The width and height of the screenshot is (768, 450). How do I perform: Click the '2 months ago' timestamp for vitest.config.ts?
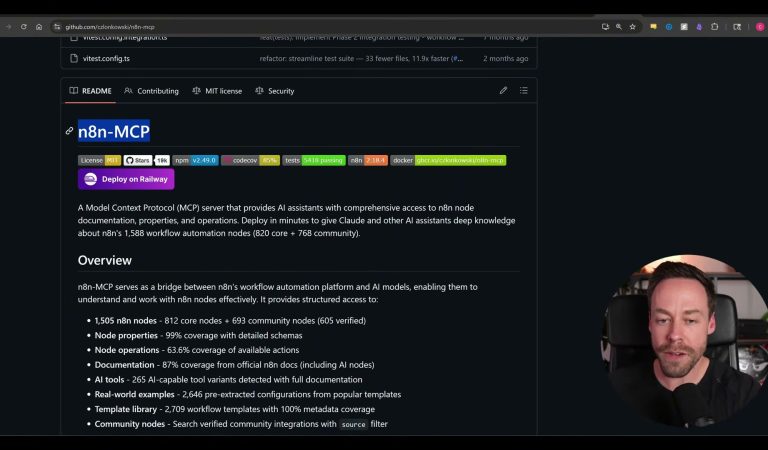click(x=505, y=58)
